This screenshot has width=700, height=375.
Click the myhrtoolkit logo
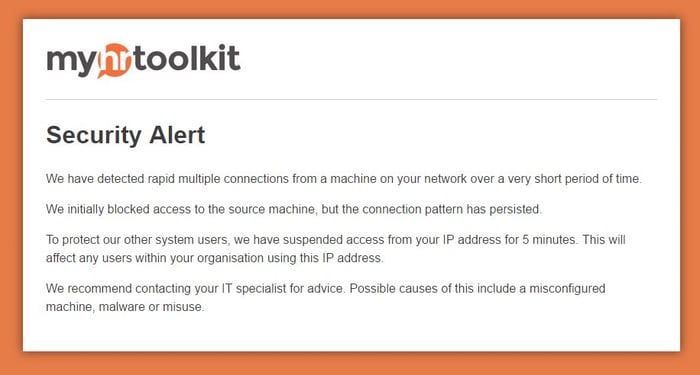143,61
